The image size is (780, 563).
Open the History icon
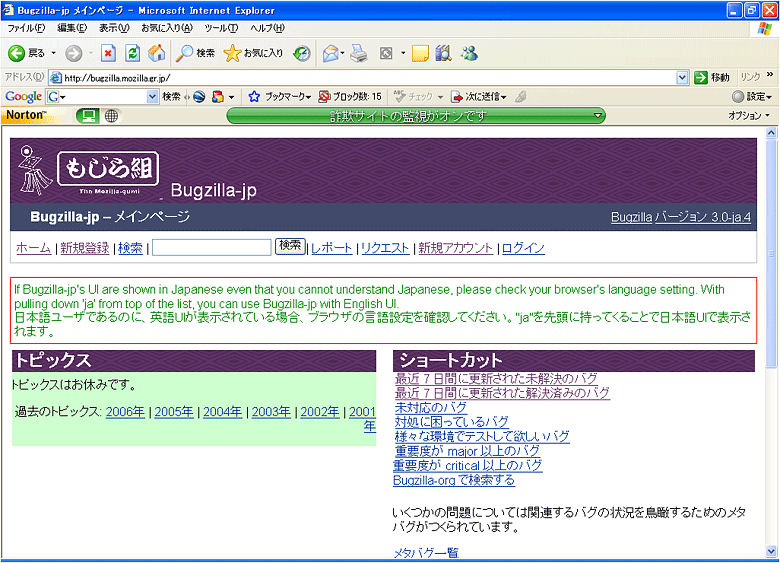pyautogui.click(x=302, y=53)
